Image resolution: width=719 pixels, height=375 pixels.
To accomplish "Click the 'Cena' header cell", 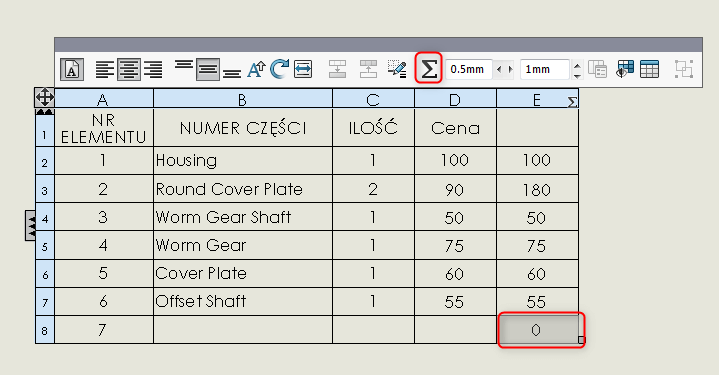I will (455, 128).
